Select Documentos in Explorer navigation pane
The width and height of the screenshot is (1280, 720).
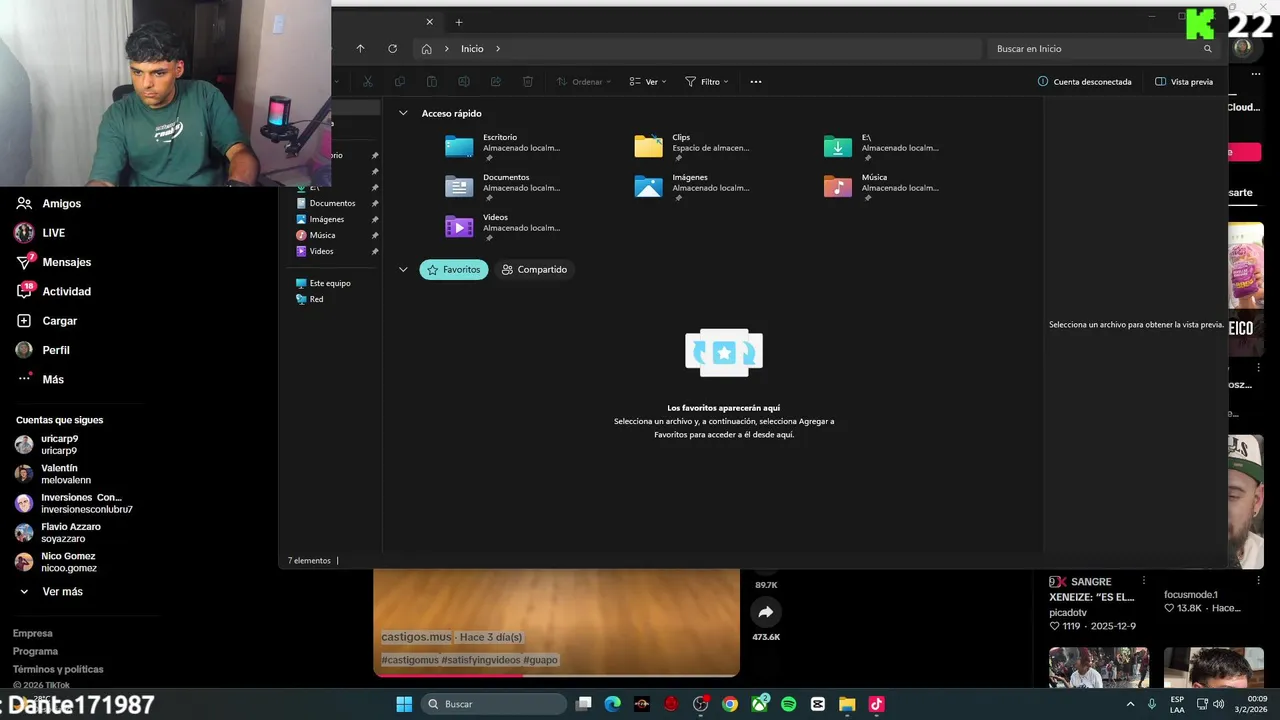pyautogui.click(x=332, y=203)
